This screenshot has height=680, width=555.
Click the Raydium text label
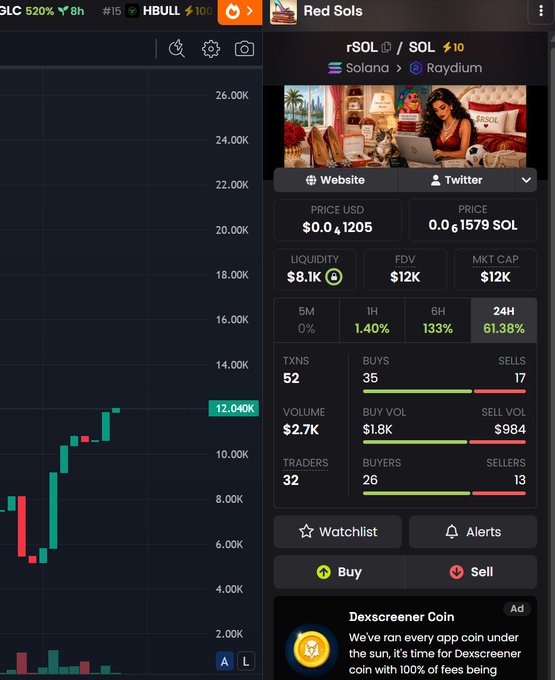tap(454, 68)
